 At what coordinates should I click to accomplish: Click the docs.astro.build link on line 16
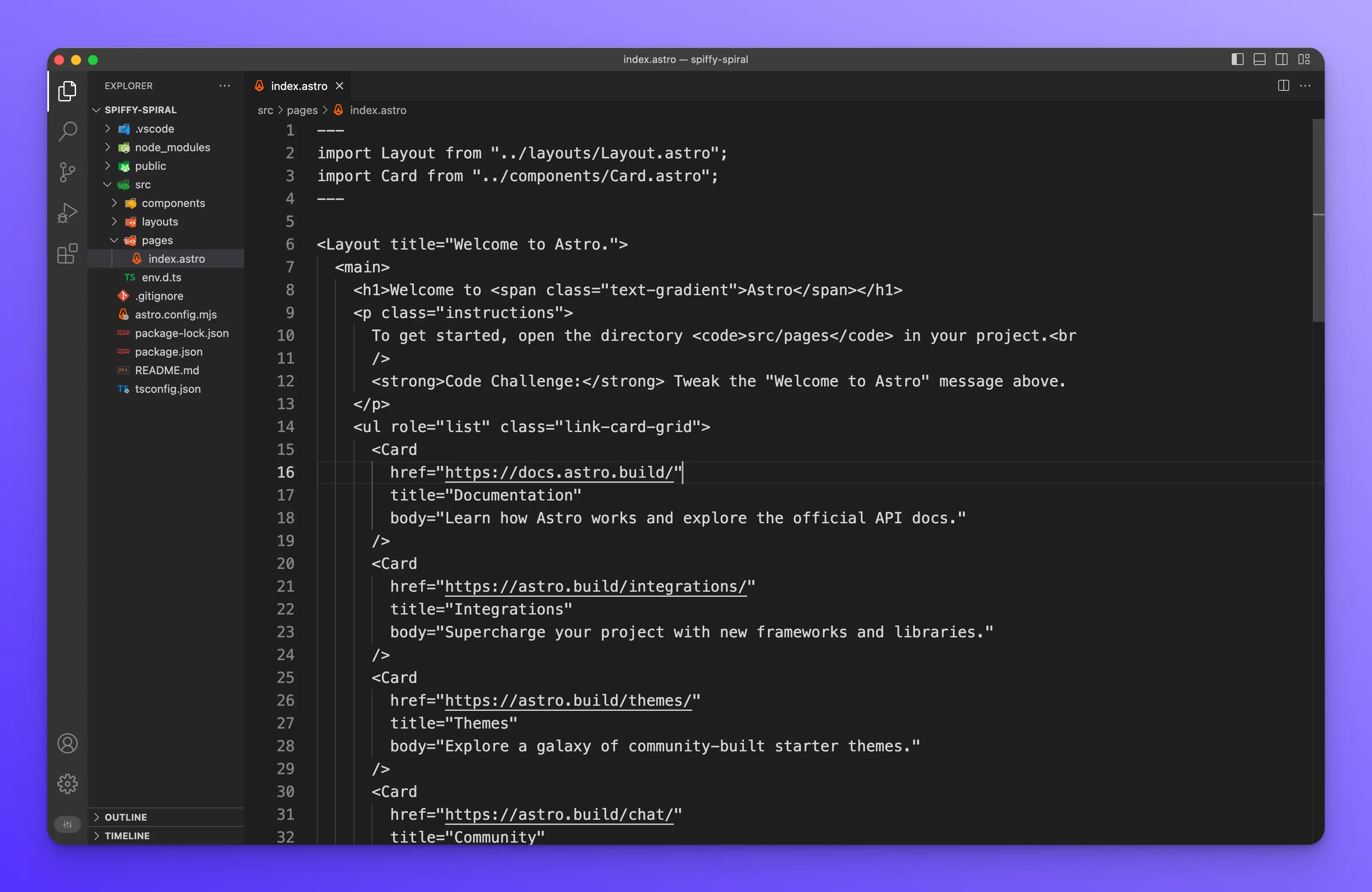[558, 473]
